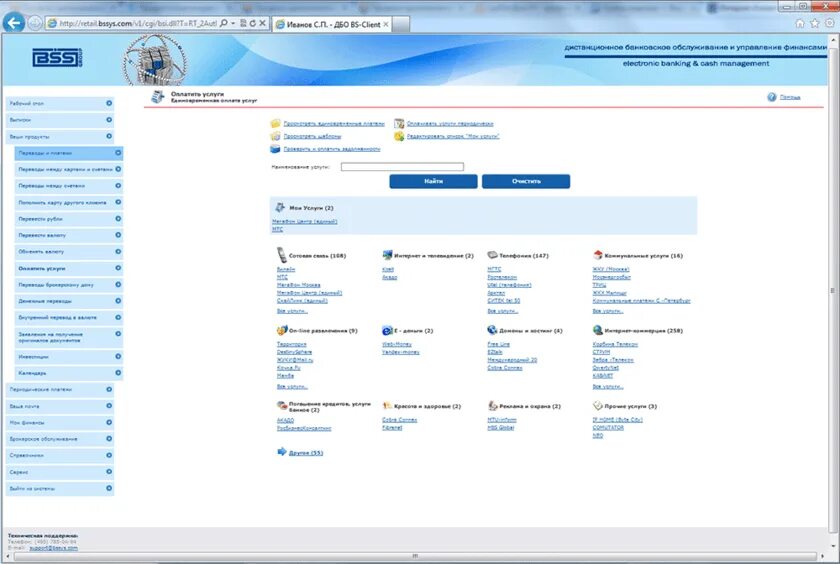
Task: Click the horizontal scrollbar at bottom
Action: (x=415, y=557)
